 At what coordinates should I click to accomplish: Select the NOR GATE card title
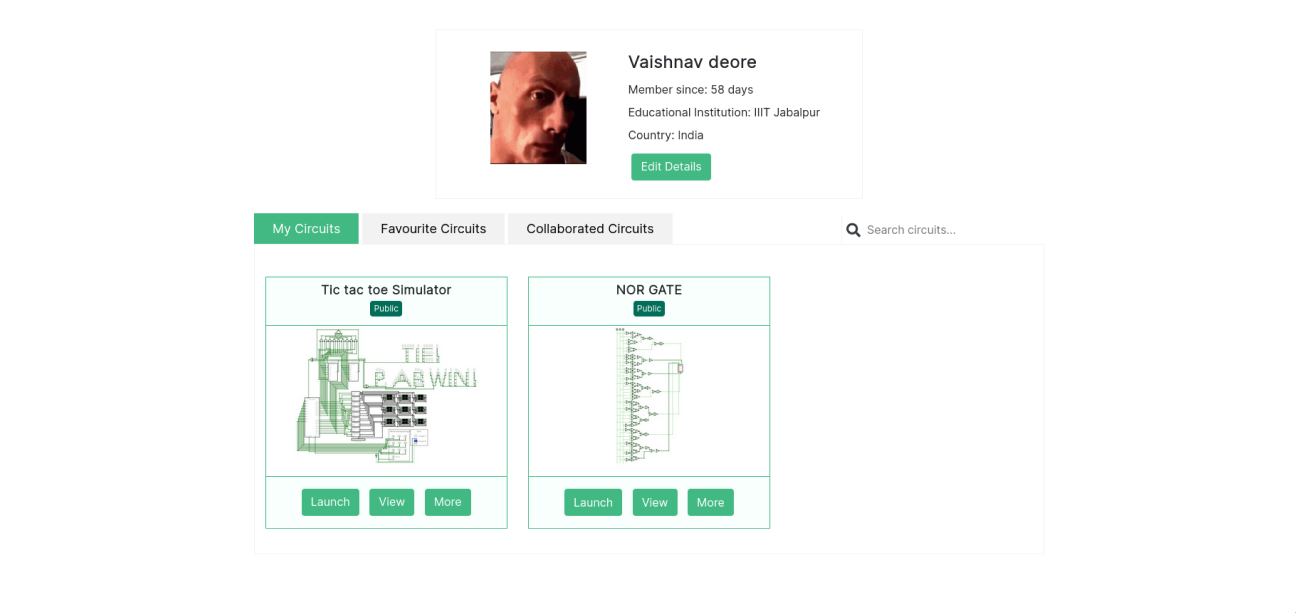648,290
